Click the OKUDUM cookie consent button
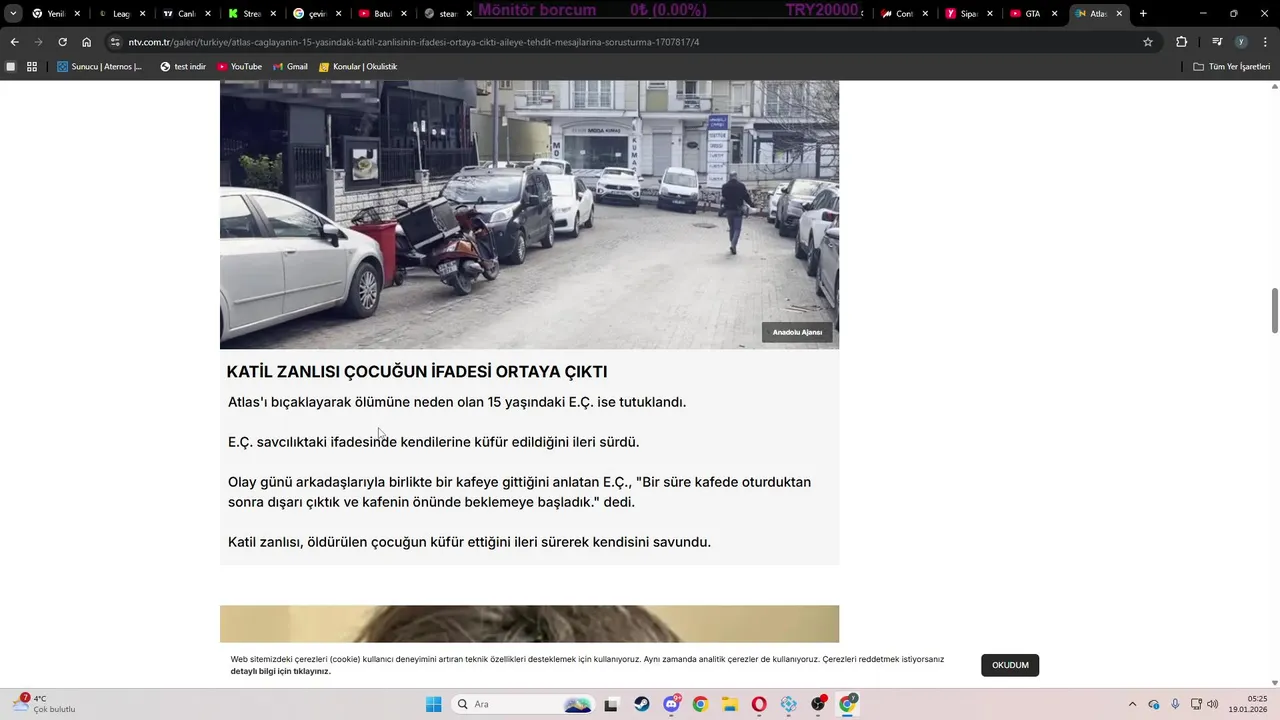Image resolution: width=1280 pixels, height=720 pixels. [1010, 665]
